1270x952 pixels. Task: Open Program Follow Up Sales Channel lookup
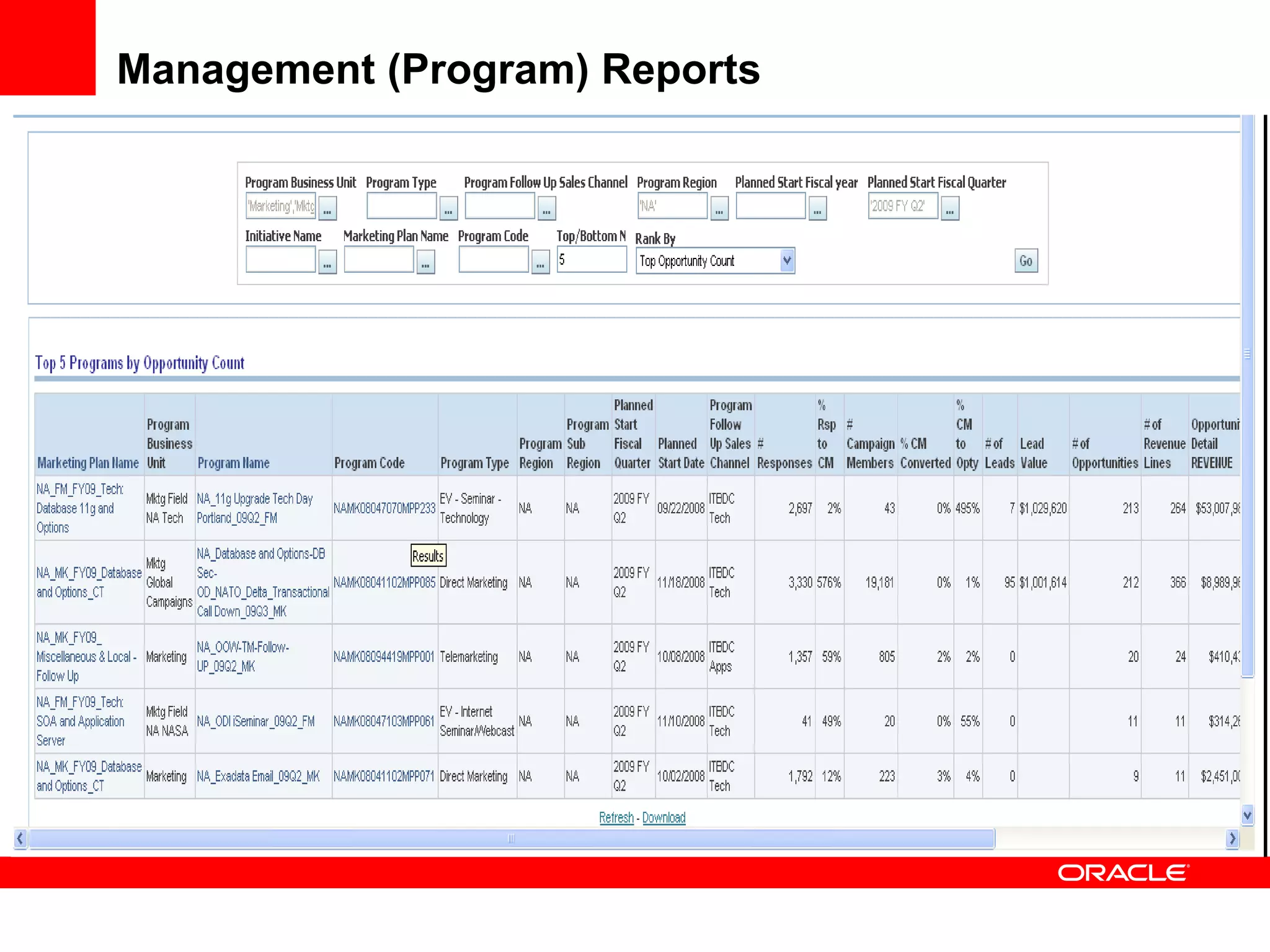coord(546,208)
